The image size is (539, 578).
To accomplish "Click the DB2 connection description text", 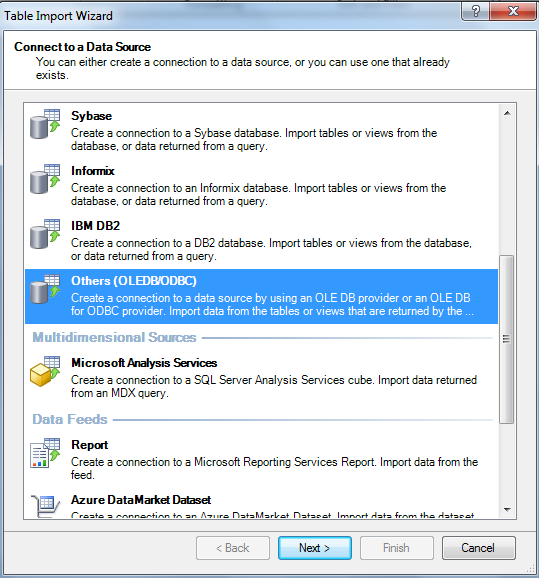I will click(x=271, y=249).
